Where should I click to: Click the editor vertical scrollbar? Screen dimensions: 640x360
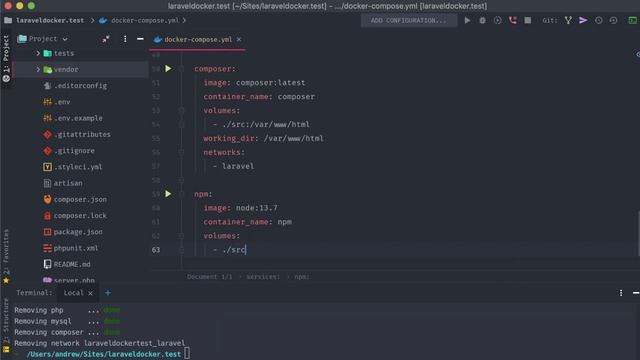pyautogui.click(x=639, y=234)
